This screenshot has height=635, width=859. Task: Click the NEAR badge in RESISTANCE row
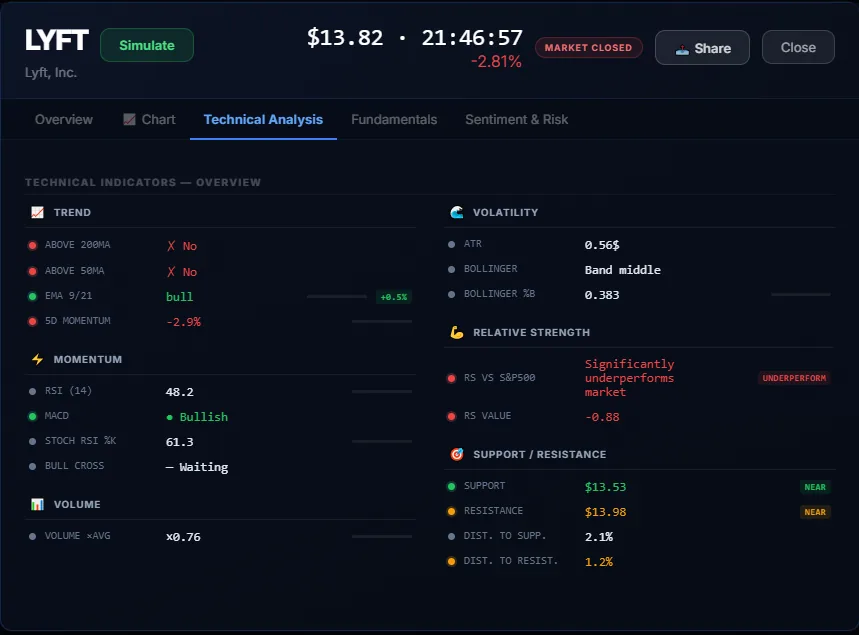pos(815,512)
